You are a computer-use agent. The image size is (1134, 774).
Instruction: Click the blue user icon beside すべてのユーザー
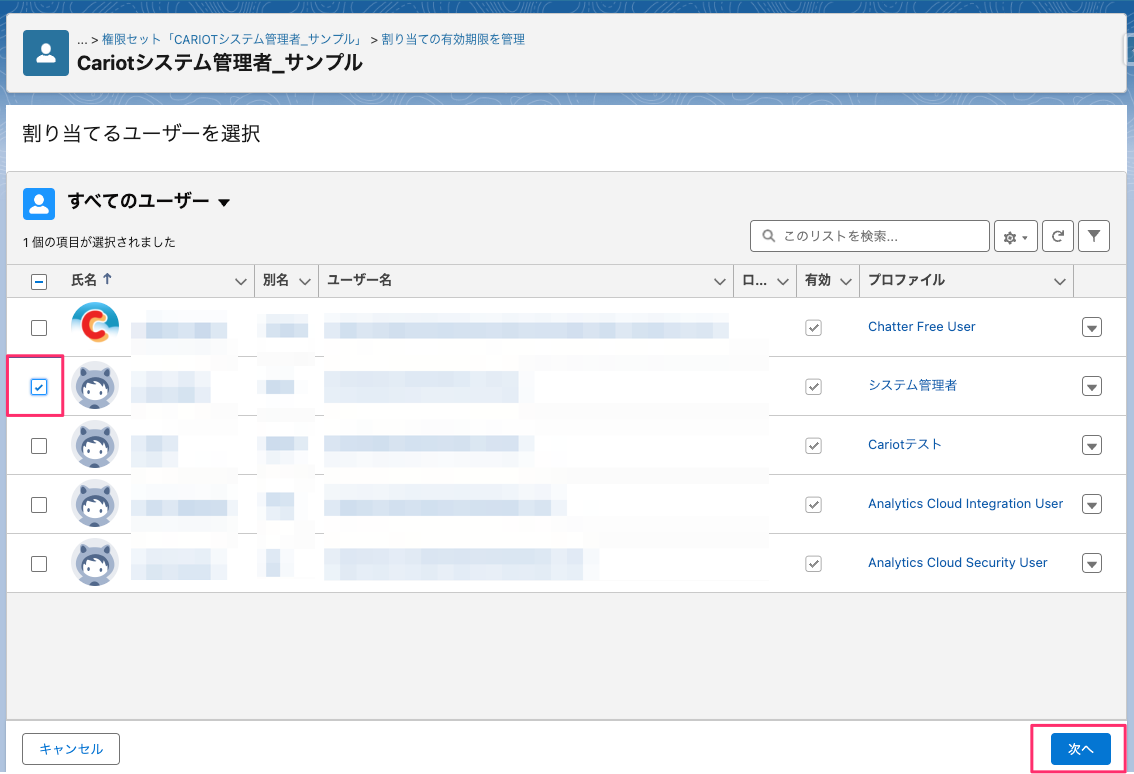[x=39, y=204]
